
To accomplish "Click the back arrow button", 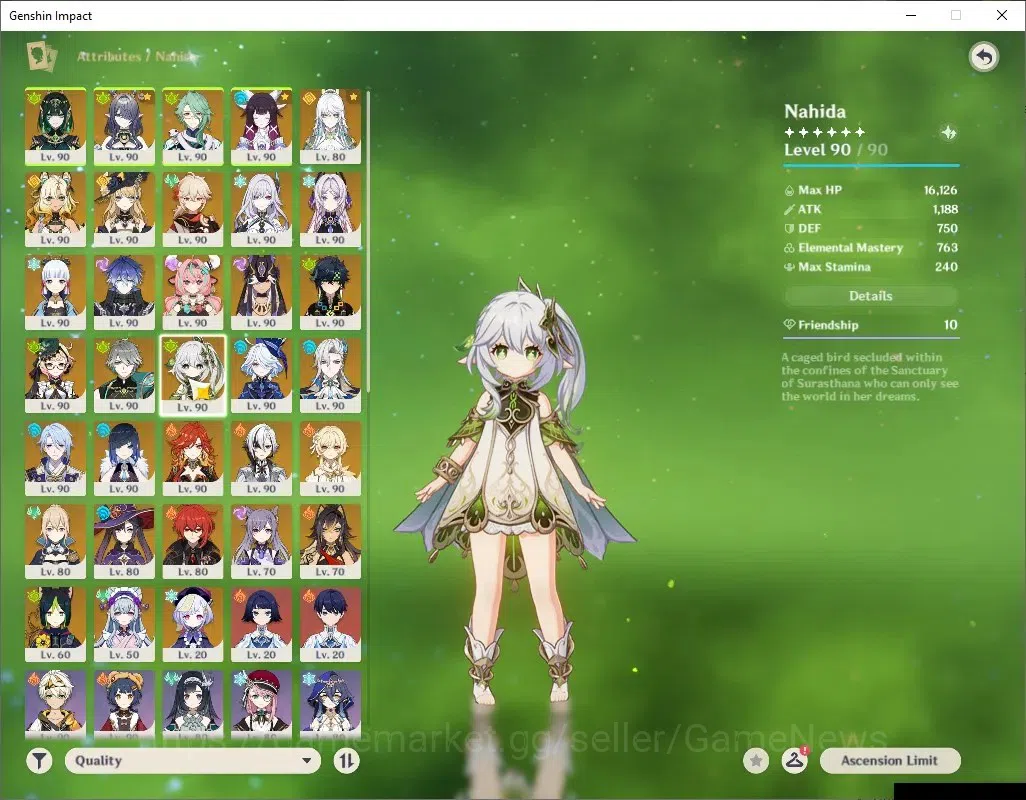I will 983,57.
